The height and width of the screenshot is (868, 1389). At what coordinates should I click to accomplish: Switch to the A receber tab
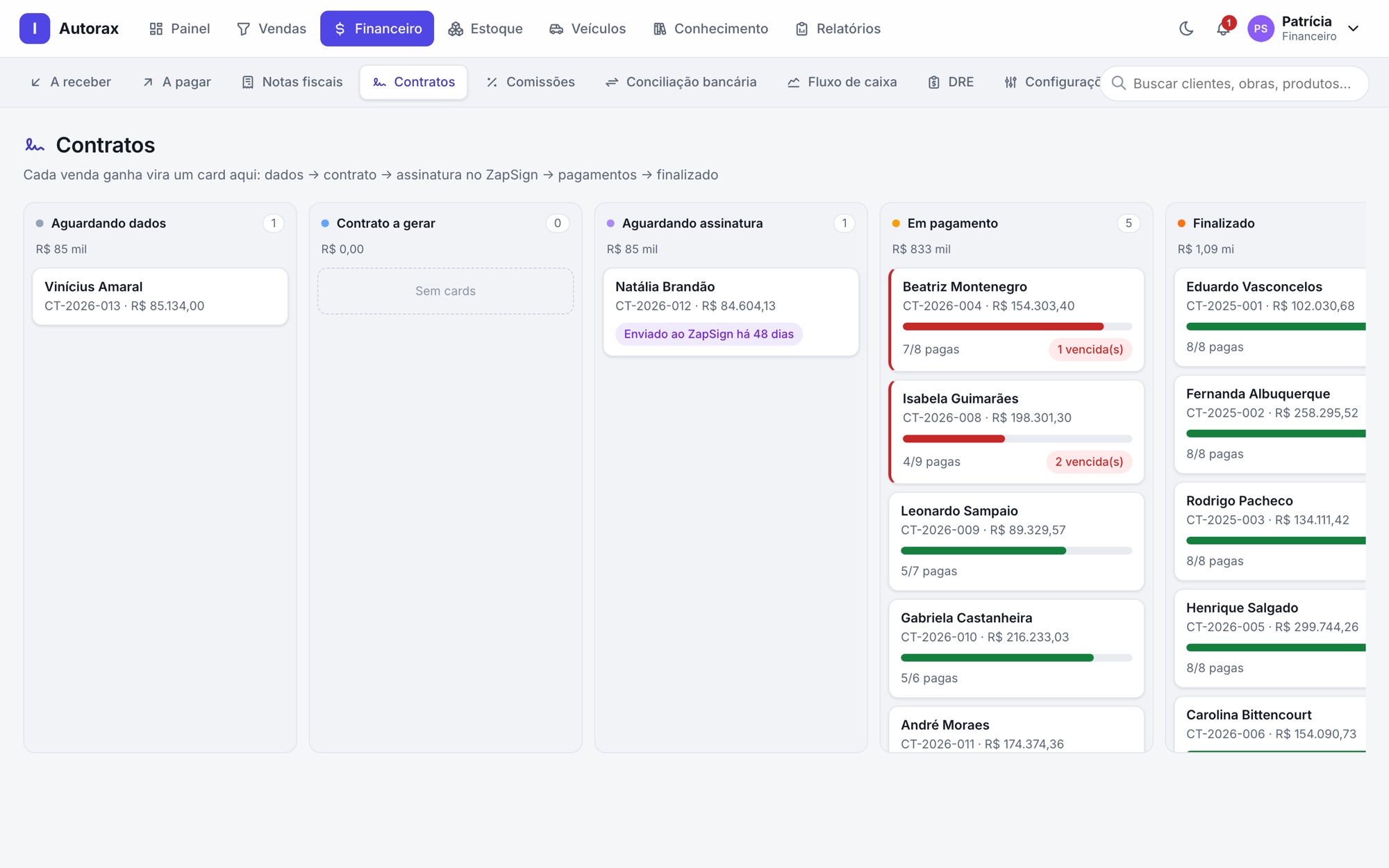coord(71,82)
